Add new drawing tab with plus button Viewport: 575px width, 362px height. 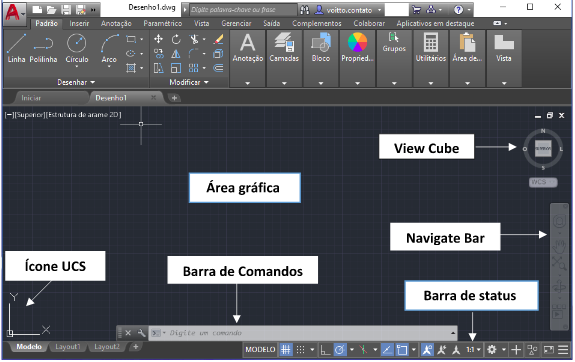(x=175, y=98)
